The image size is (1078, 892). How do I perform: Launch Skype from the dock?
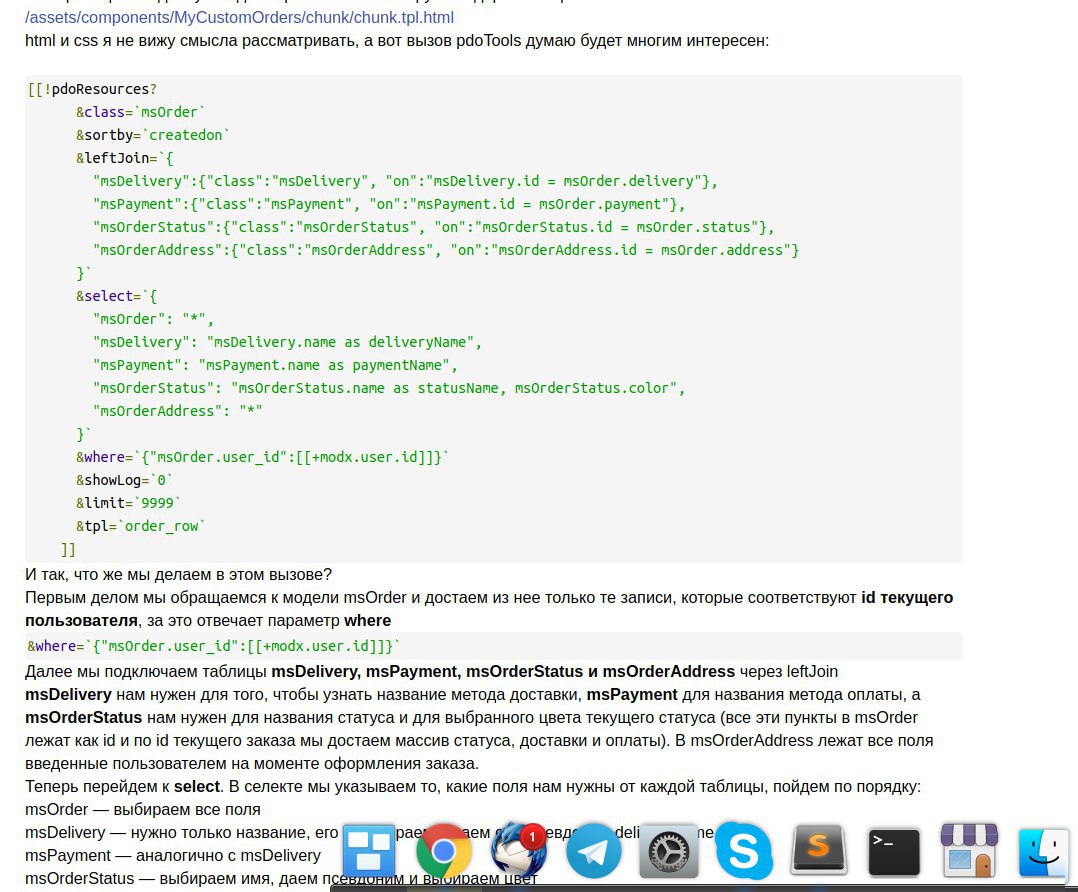[744, 851]
